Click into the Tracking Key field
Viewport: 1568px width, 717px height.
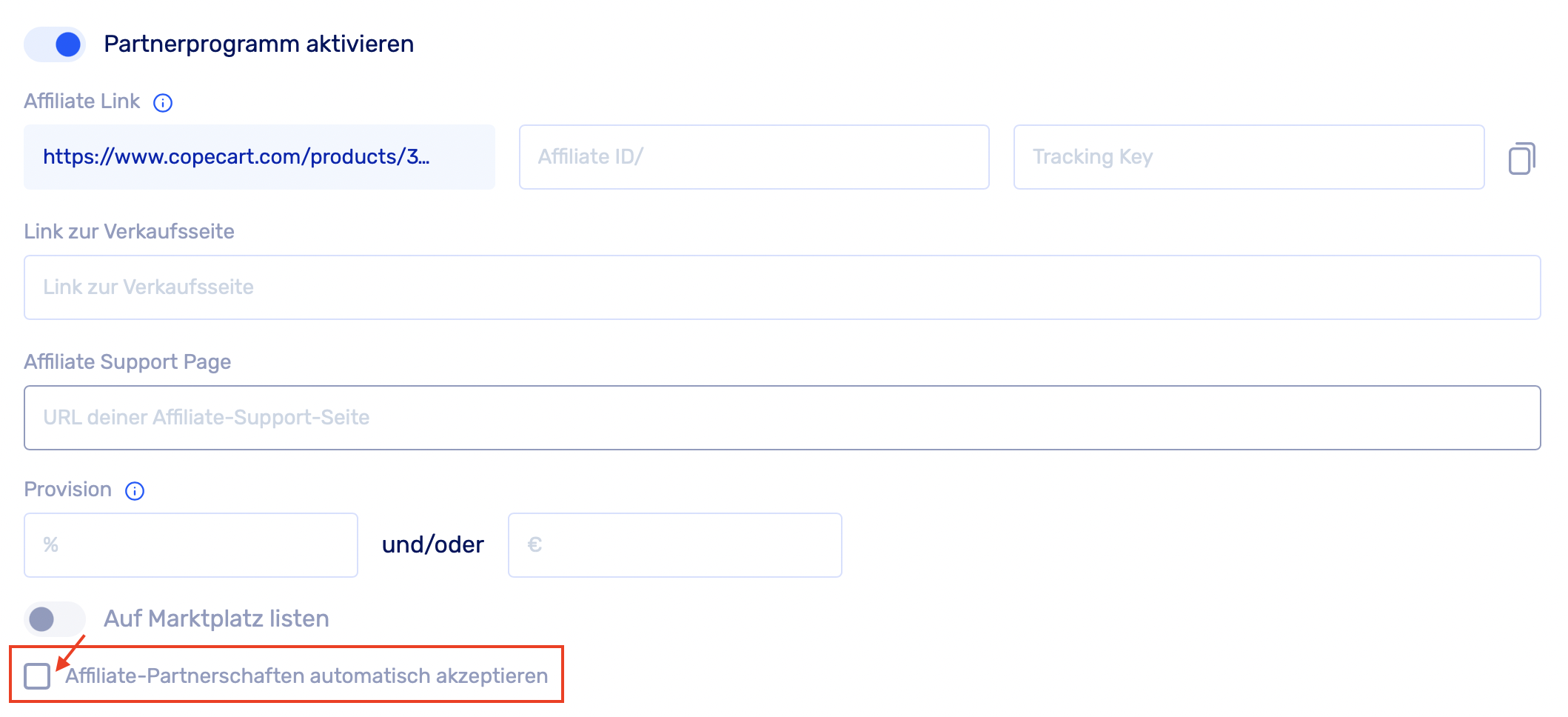[1248, 157]
